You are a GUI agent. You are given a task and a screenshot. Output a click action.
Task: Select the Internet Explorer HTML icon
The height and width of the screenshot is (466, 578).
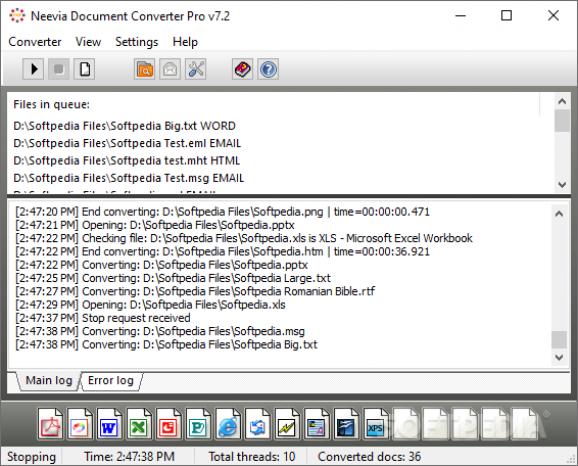[228, 424]
